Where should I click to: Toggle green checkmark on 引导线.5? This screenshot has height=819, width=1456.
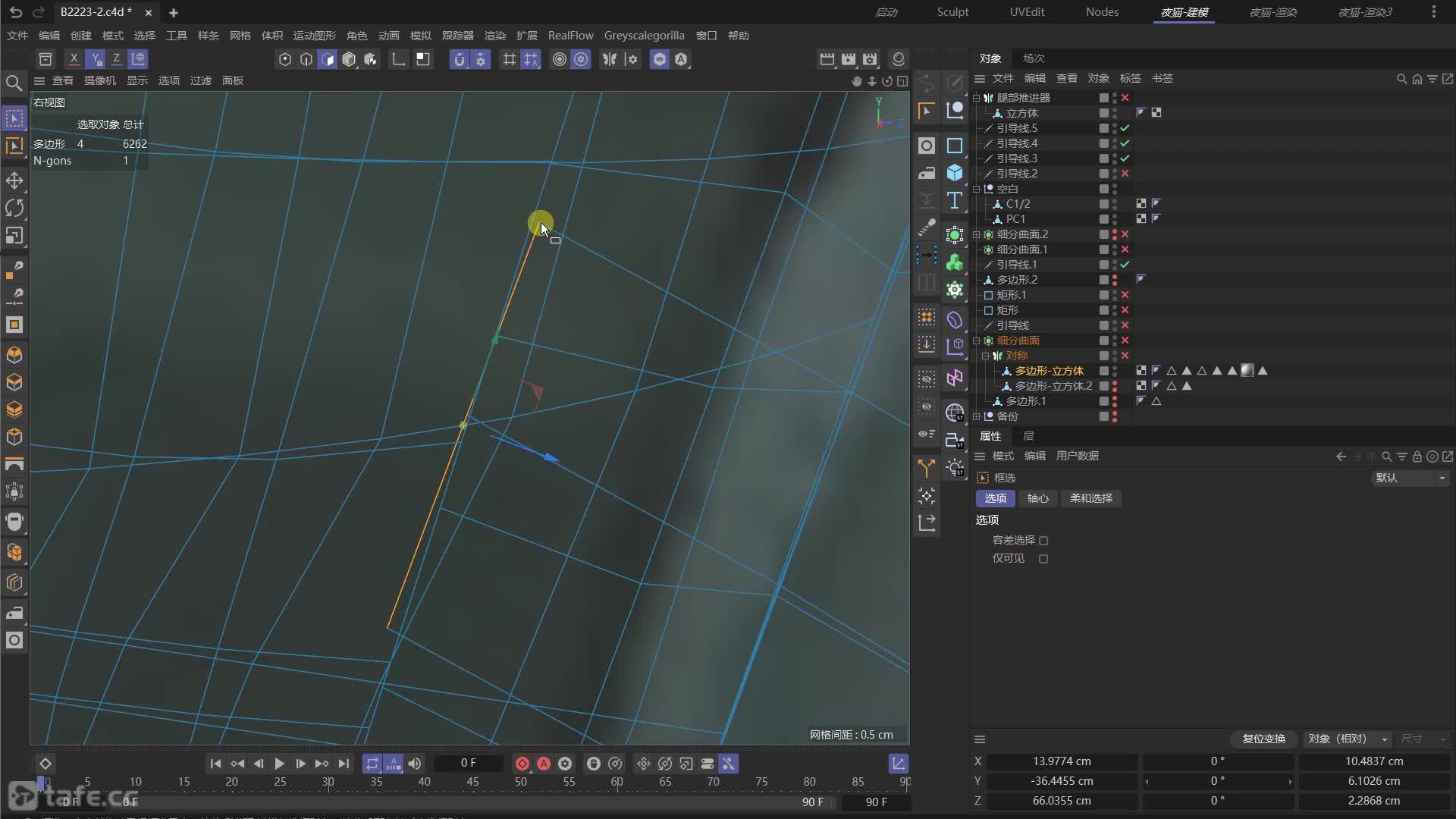1125,128
